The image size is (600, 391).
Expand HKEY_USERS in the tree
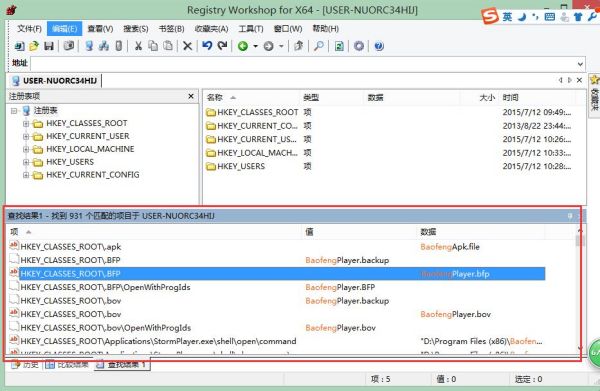26,162
